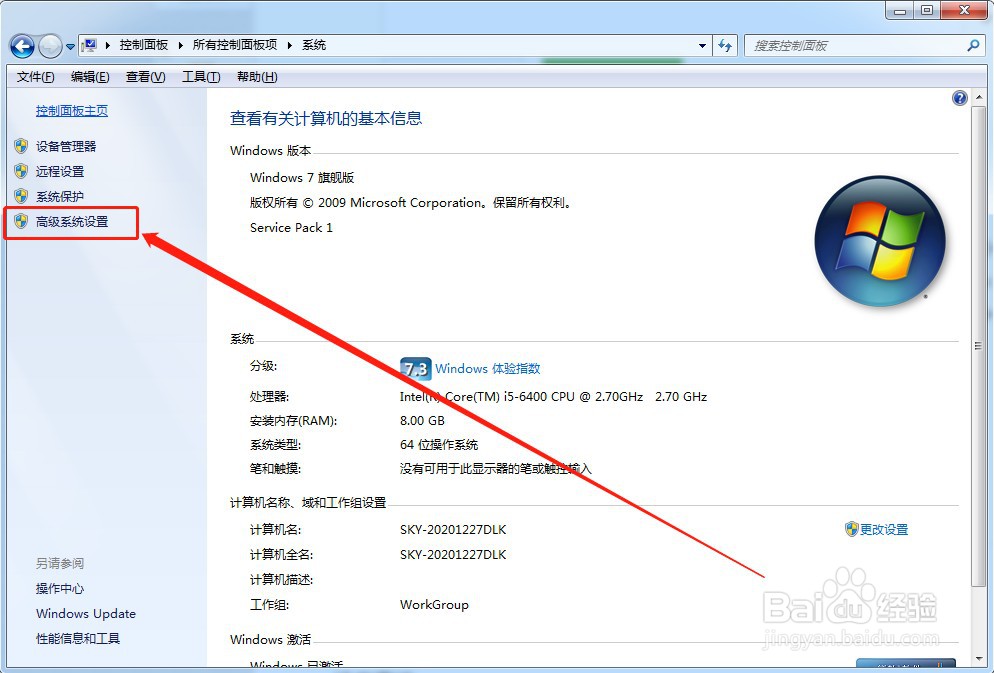Open the address bar history dropdown
Image resolution: width=994 pixels, height=673 pixels.
[702, 46]
